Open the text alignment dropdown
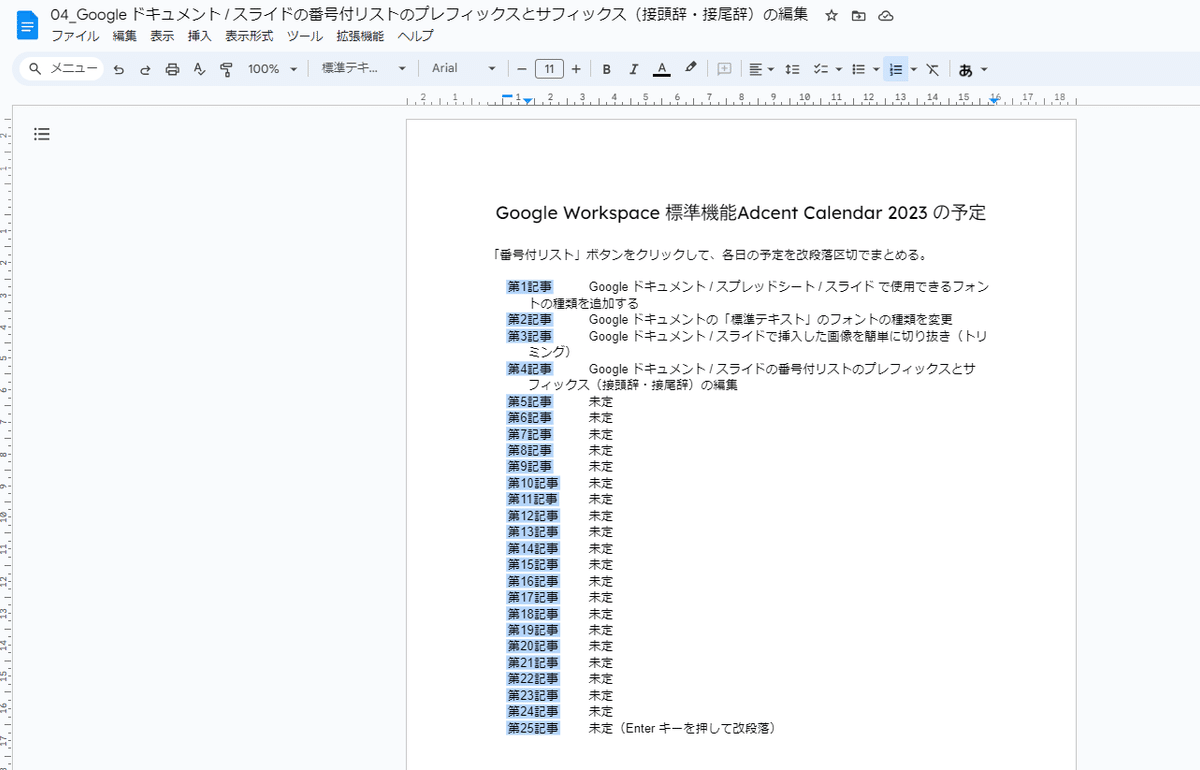1200x770 pixels. point(761,69)
